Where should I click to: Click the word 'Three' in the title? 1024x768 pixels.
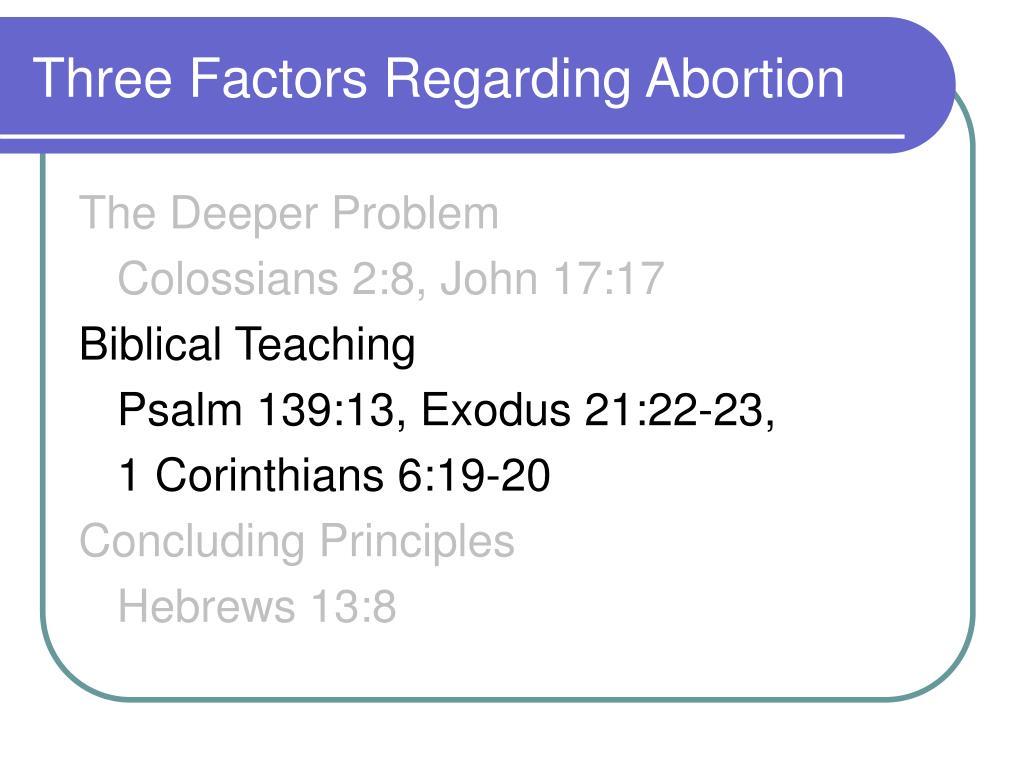point(102,78)
